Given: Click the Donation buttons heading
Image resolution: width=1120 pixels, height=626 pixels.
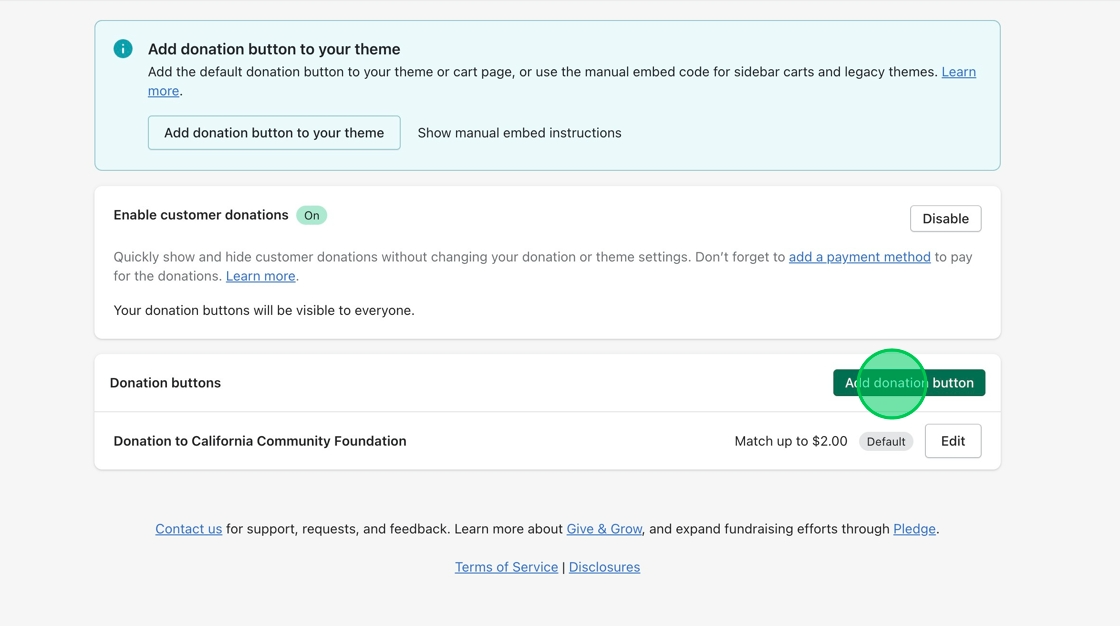Looking at the screenshot, I should [165, 382].
